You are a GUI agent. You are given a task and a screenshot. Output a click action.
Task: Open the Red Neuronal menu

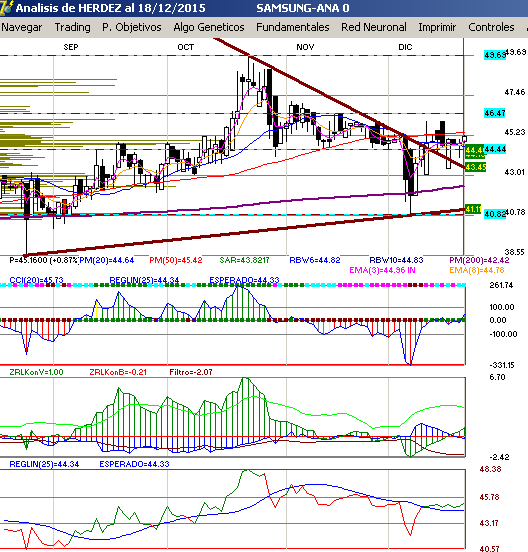tap(374, 27)
